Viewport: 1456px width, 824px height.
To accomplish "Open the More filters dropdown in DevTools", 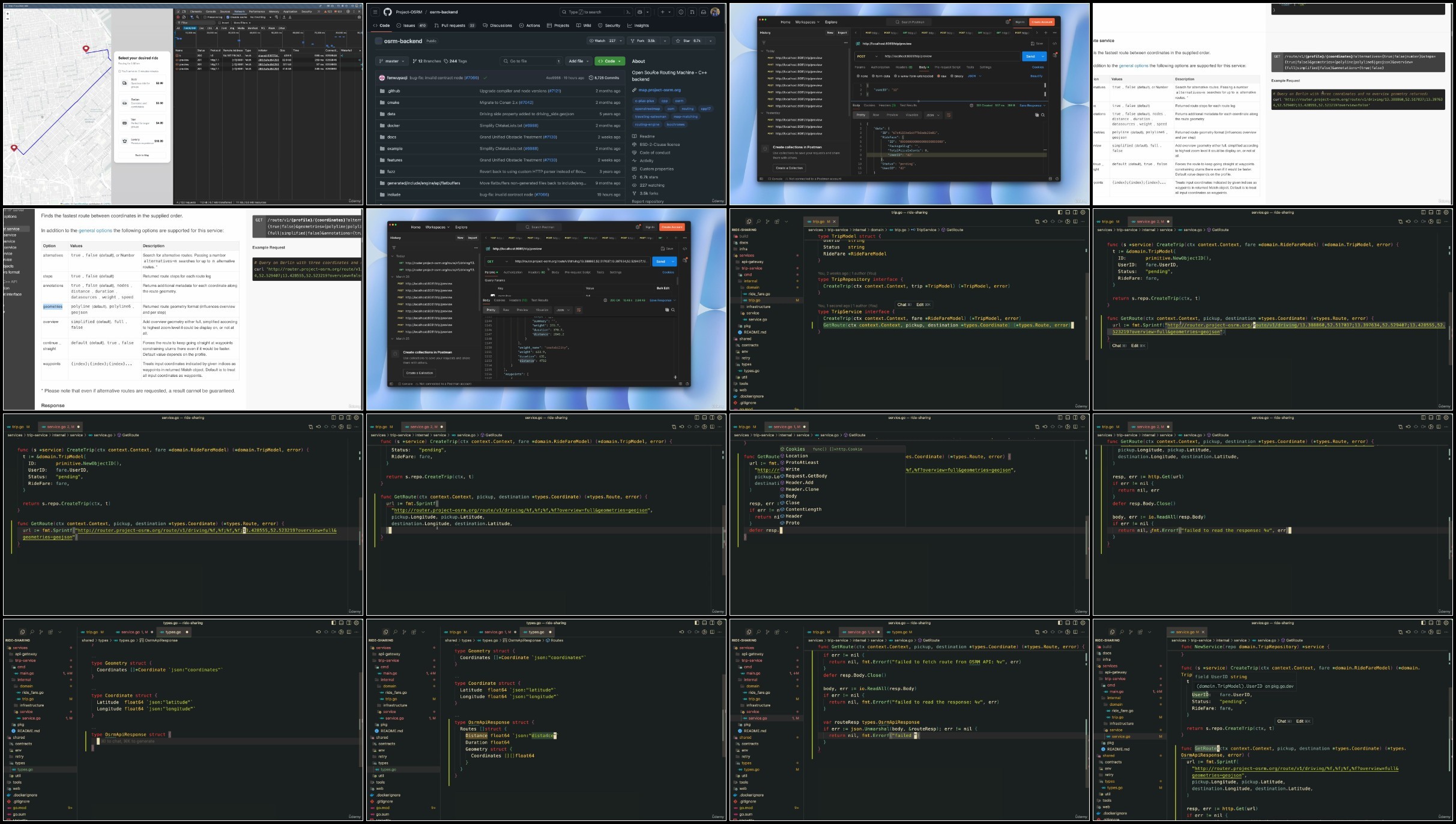I will click(242, 23).
